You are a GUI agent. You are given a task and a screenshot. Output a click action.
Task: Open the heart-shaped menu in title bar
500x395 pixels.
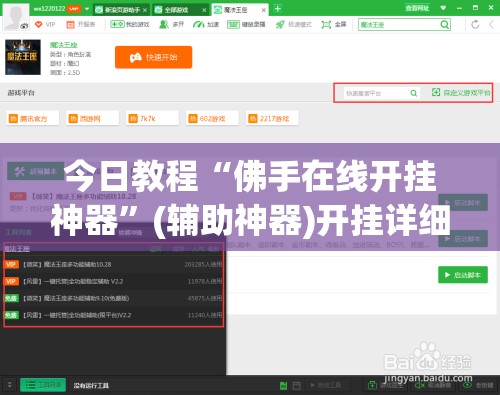443,8
